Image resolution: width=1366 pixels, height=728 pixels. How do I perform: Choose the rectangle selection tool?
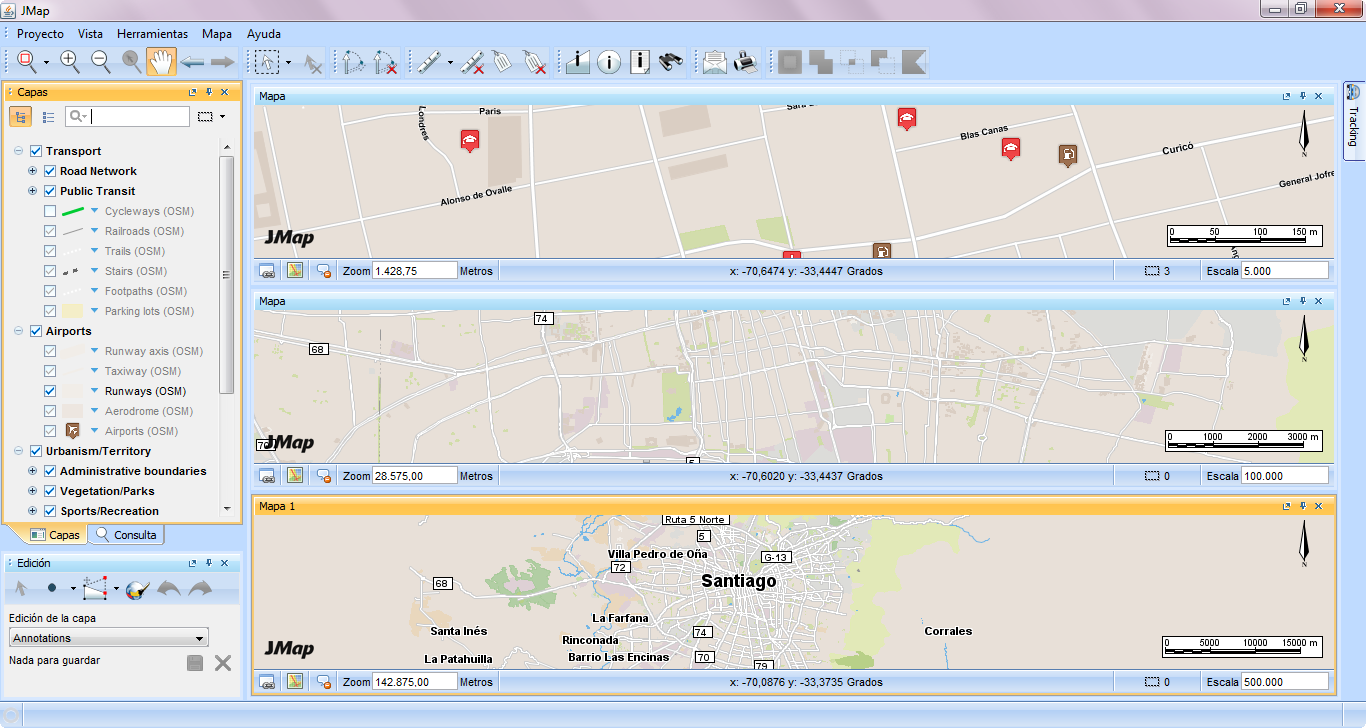click(267, 62)
